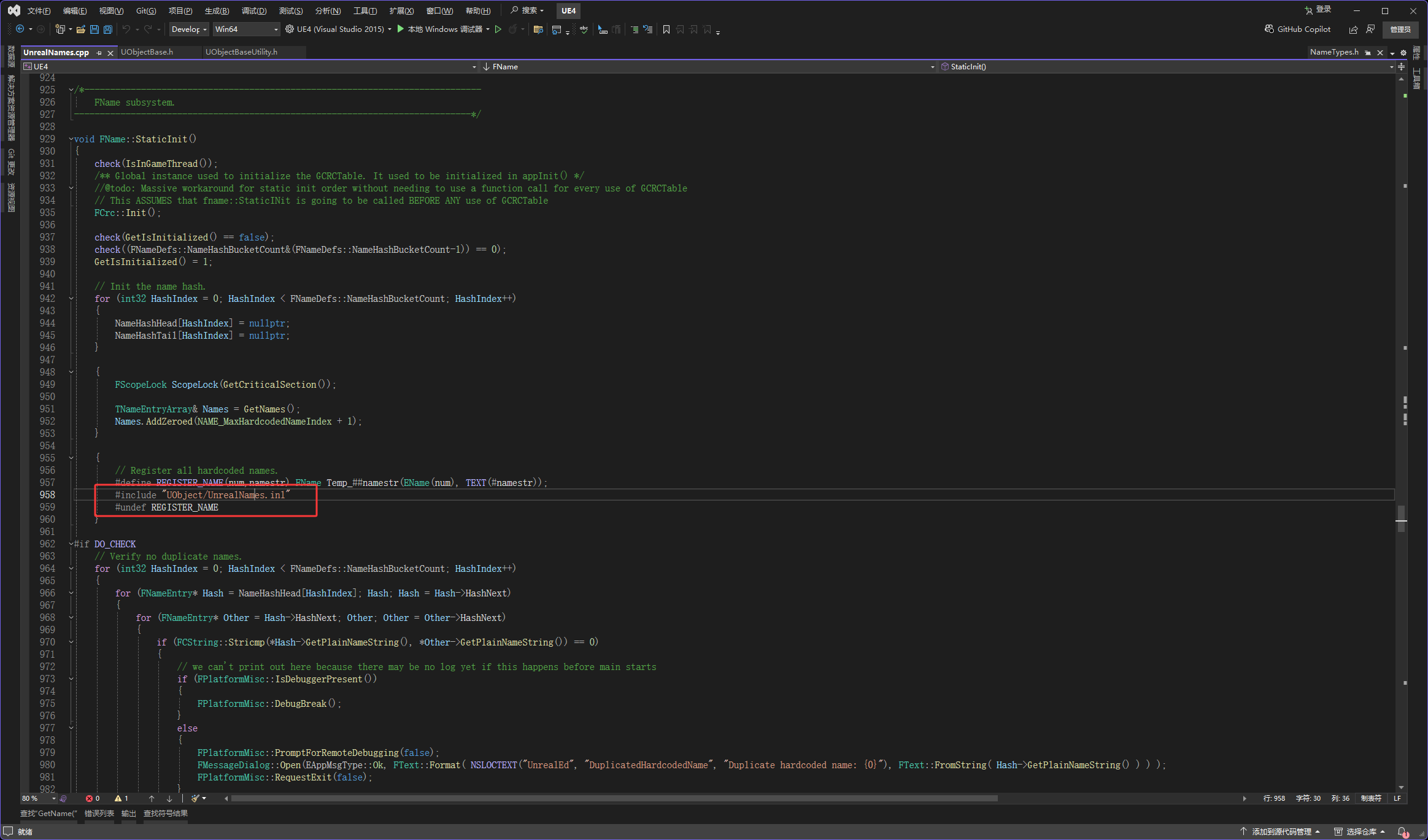Image resolution: width=1428 pixels, height=840 pixels.
Task: Collapse the #if DO_CHECK region
Action: point(71,544)
